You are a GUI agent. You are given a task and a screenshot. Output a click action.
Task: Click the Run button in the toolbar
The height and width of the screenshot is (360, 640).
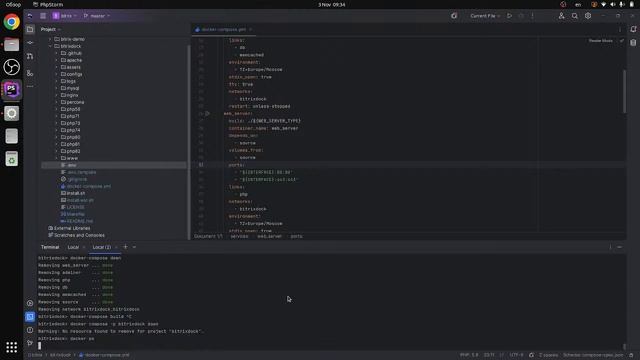point(509,16)
